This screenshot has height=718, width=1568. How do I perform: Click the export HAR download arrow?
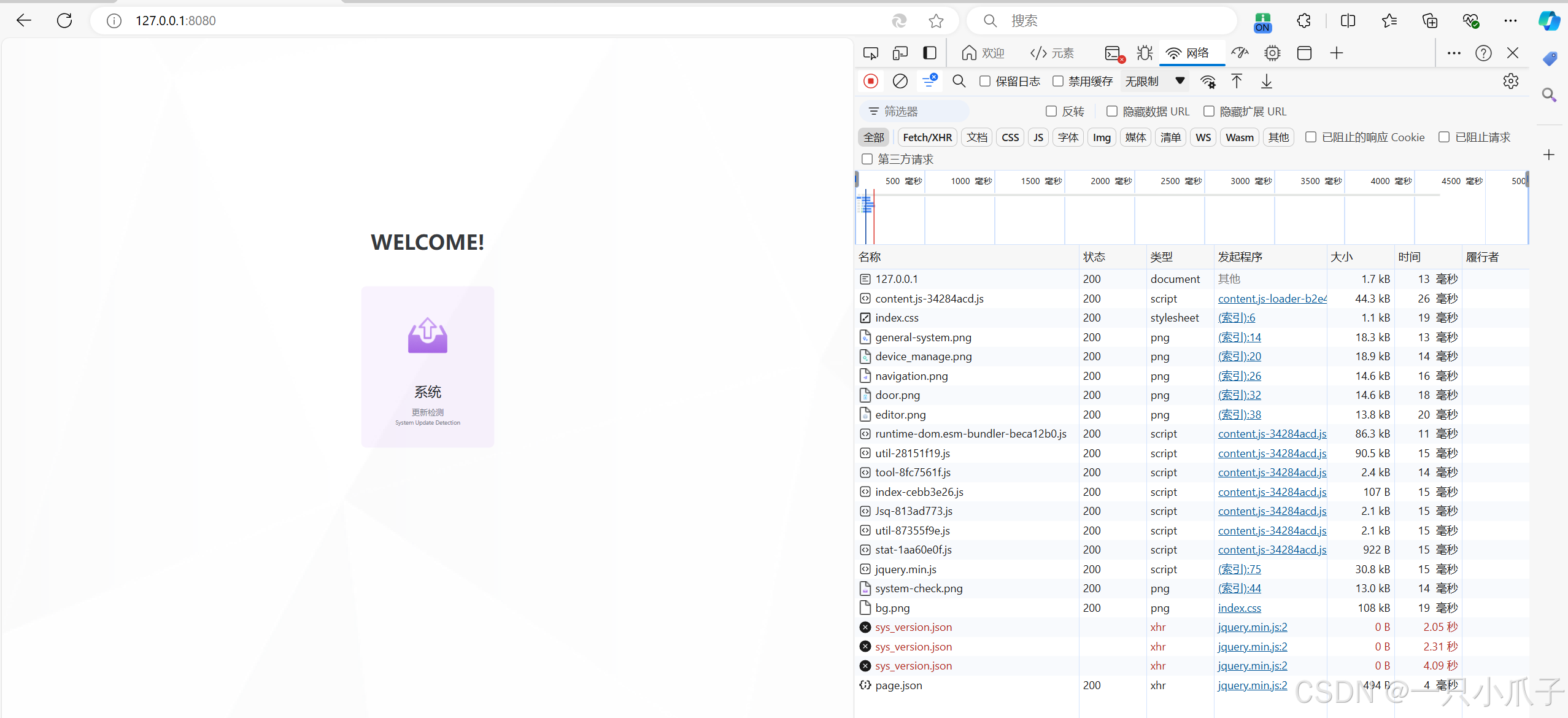(1266, 81)
